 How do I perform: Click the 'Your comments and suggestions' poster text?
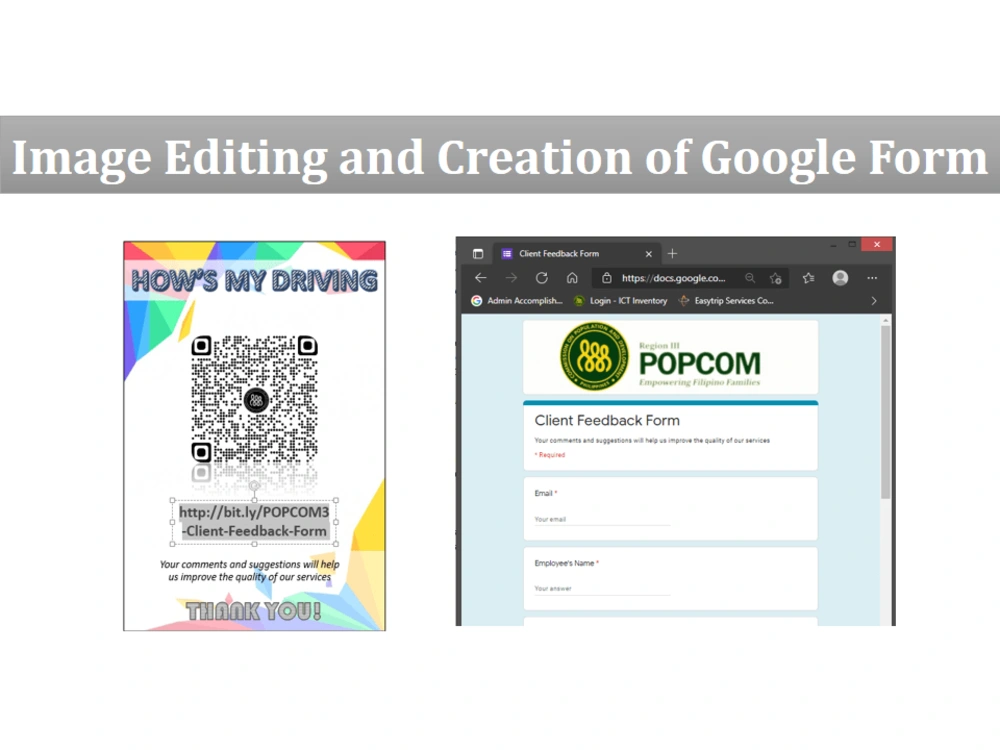pyautogui.click(x=249, y=571)
